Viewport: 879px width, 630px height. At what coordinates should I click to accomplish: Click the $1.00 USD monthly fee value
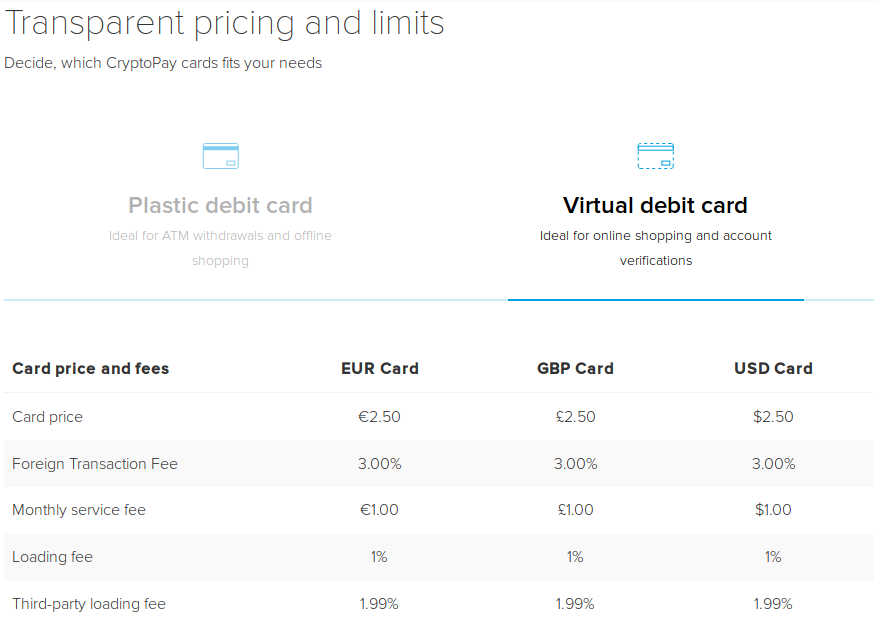tap(773, 509)
